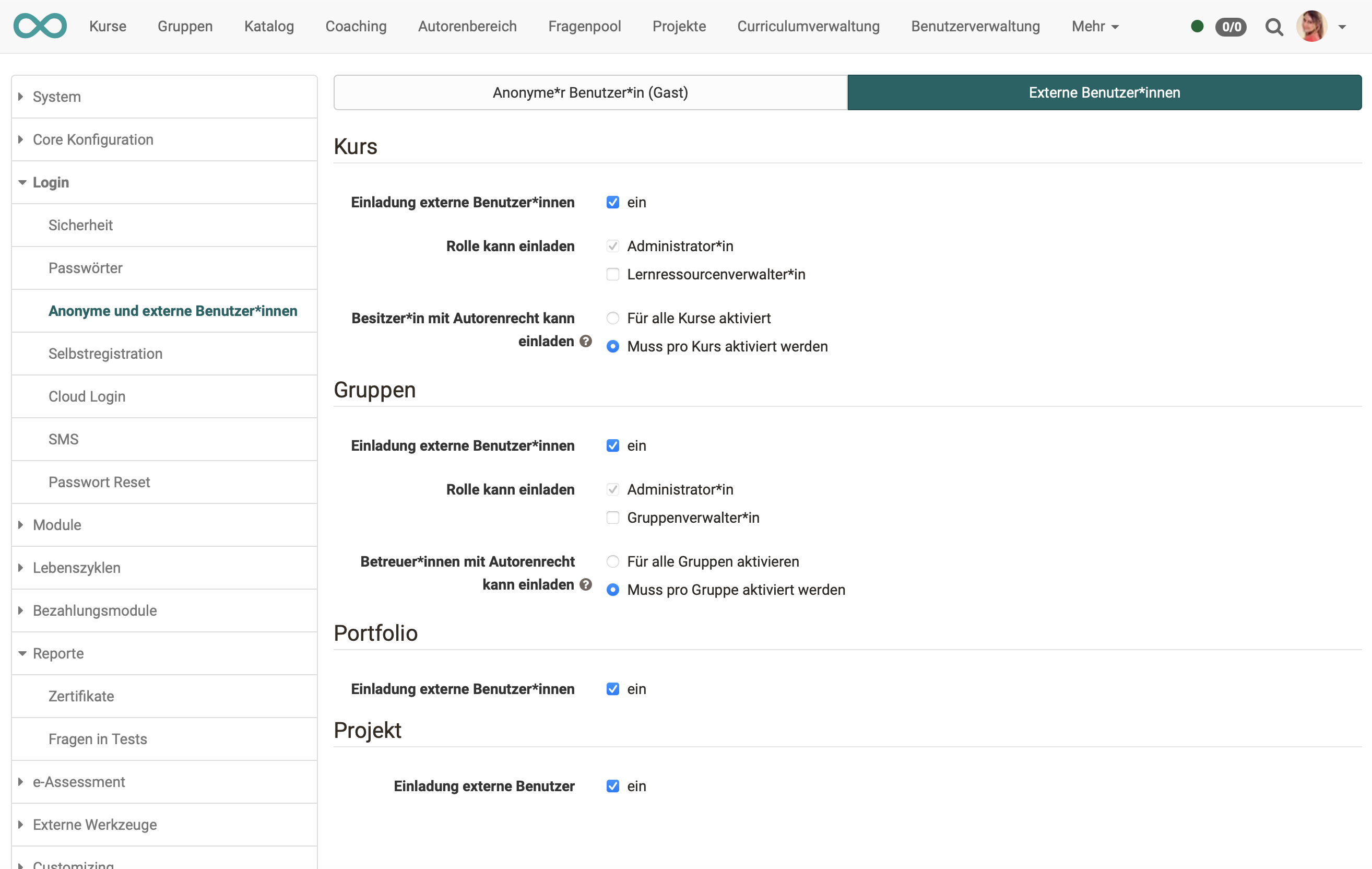Expand the Module section
Screen dimensions: 1372x869
click(56, 525)
